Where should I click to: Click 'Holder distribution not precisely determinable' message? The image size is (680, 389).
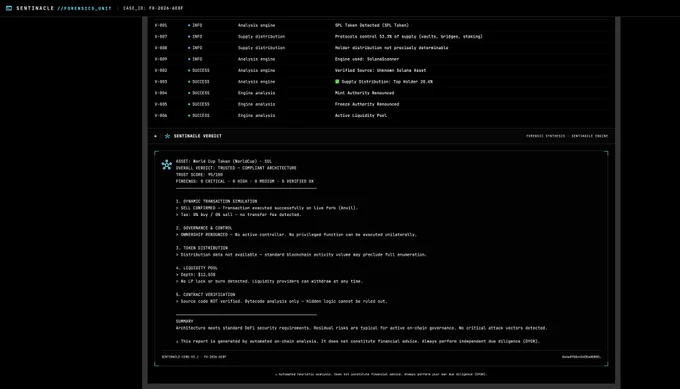(x=392, y=48)
